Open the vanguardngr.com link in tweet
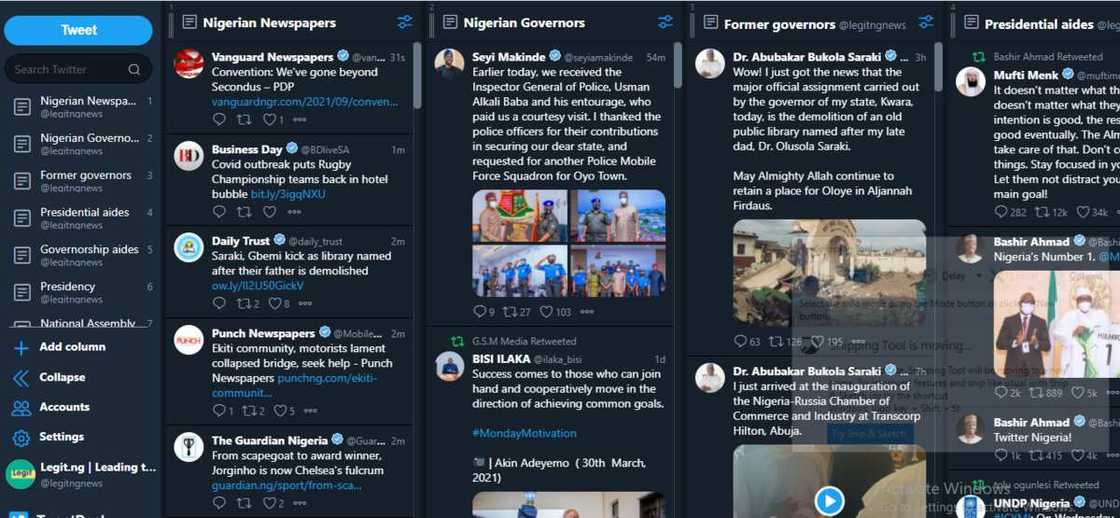The height and width of the screenshot is (518, 1120). point(304,102)
